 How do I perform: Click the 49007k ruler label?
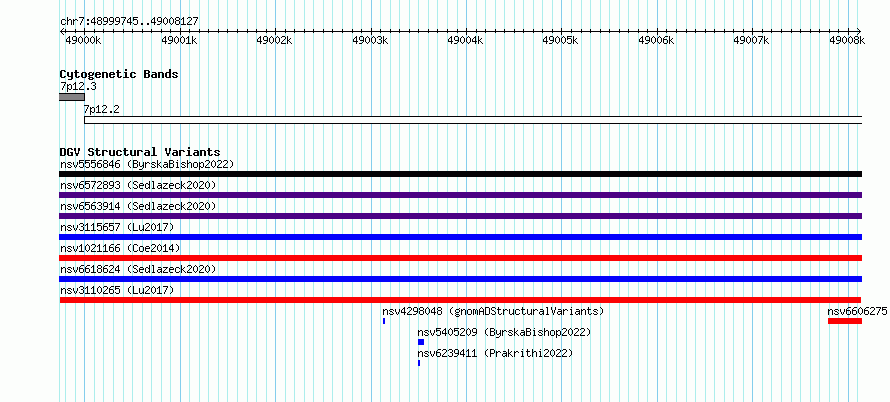(x=752, y=40)
